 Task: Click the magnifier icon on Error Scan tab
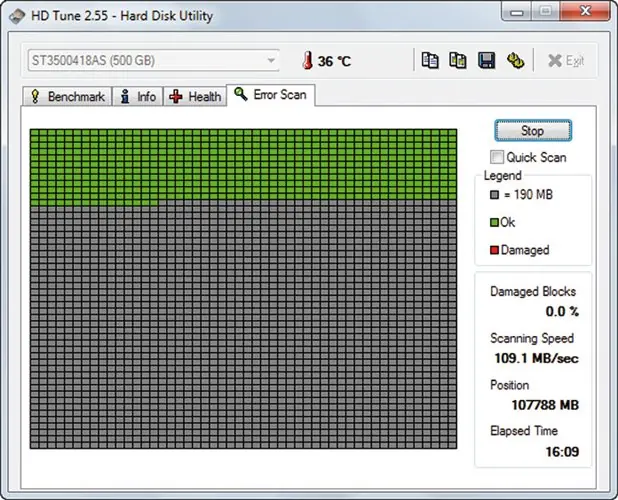(240, 94)
